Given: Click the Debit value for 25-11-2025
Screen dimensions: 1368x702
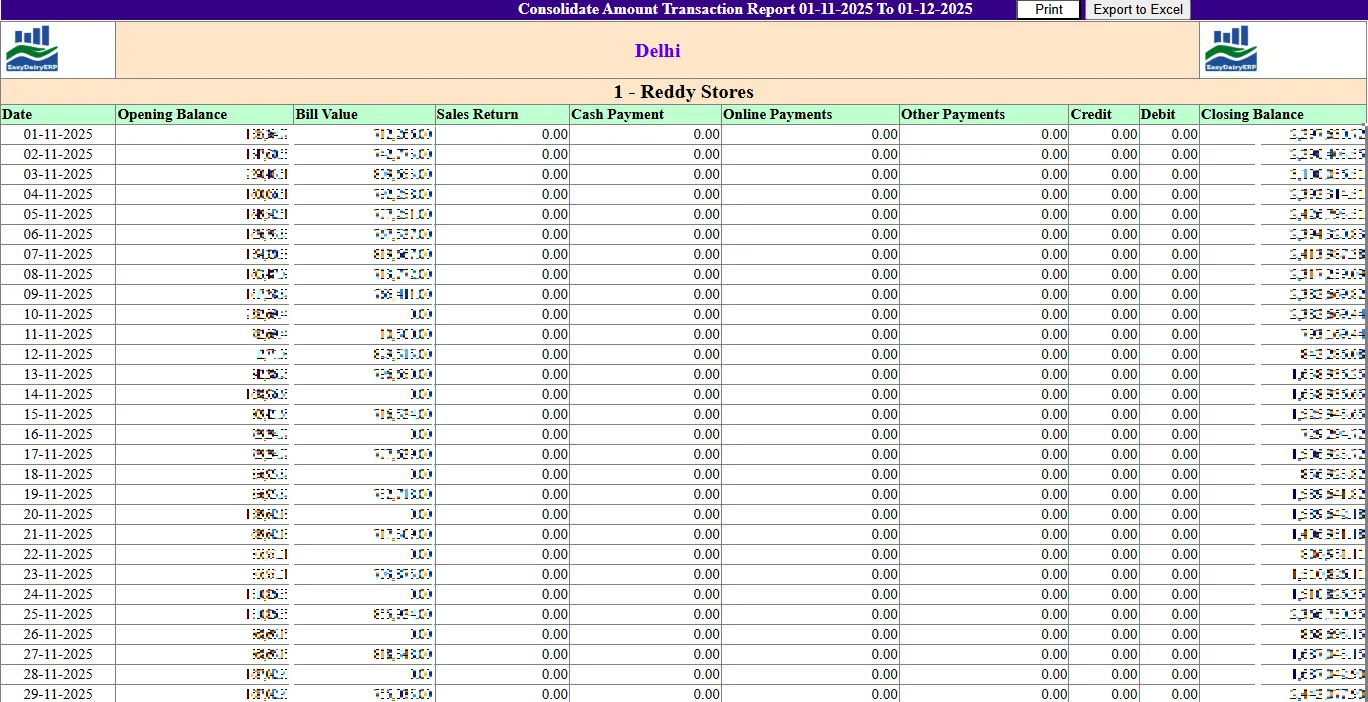Looking at the screenshot, I should pos(1184,614).
